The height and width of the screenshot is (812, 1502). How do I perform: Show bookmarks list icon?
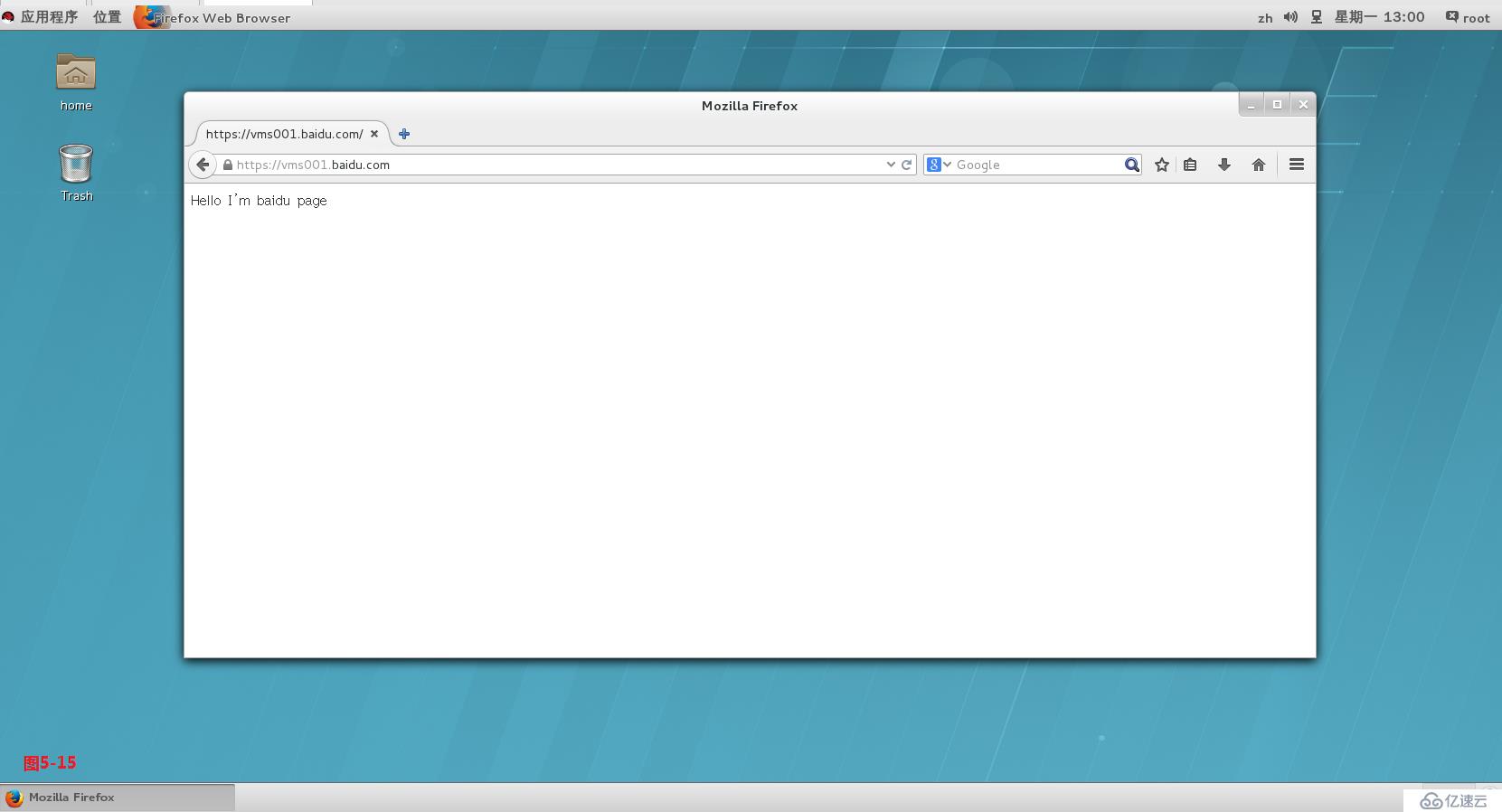click(x=1191, y=165)
